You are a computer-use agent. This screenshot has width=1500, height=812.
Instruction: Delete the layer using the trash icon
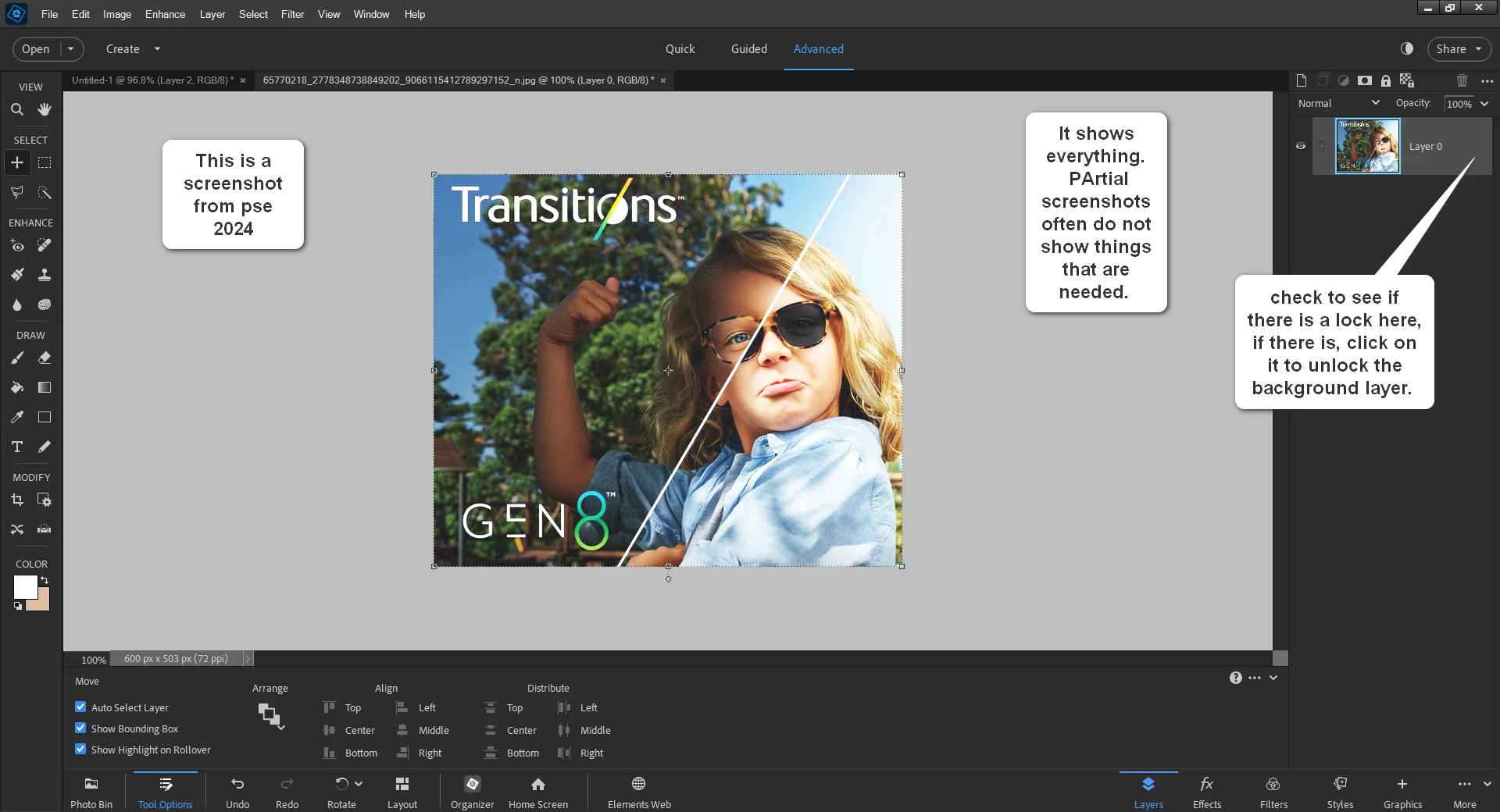(x=1462, y=80)
